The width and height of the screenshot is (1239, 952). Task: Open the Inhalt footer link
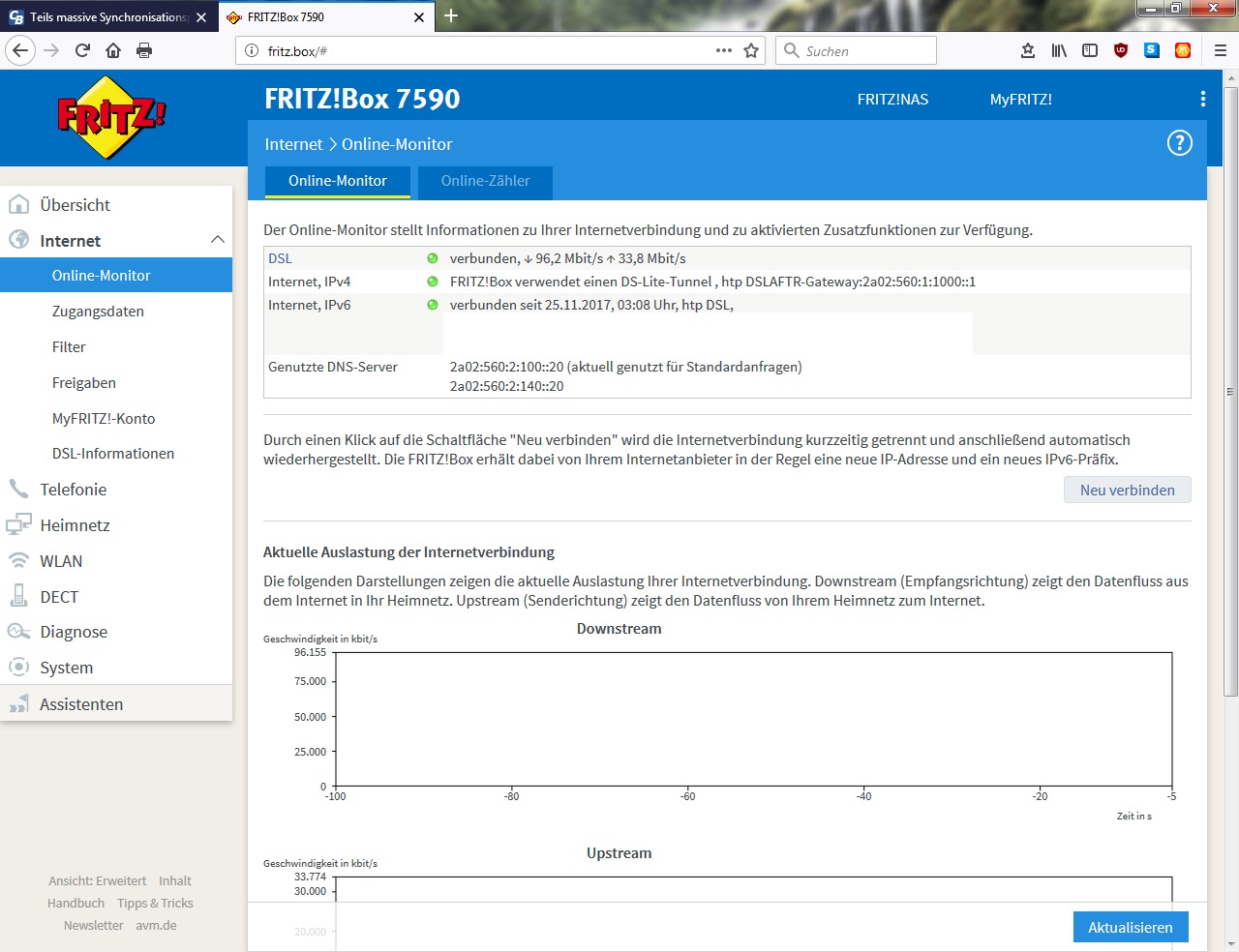coord(175,881)
